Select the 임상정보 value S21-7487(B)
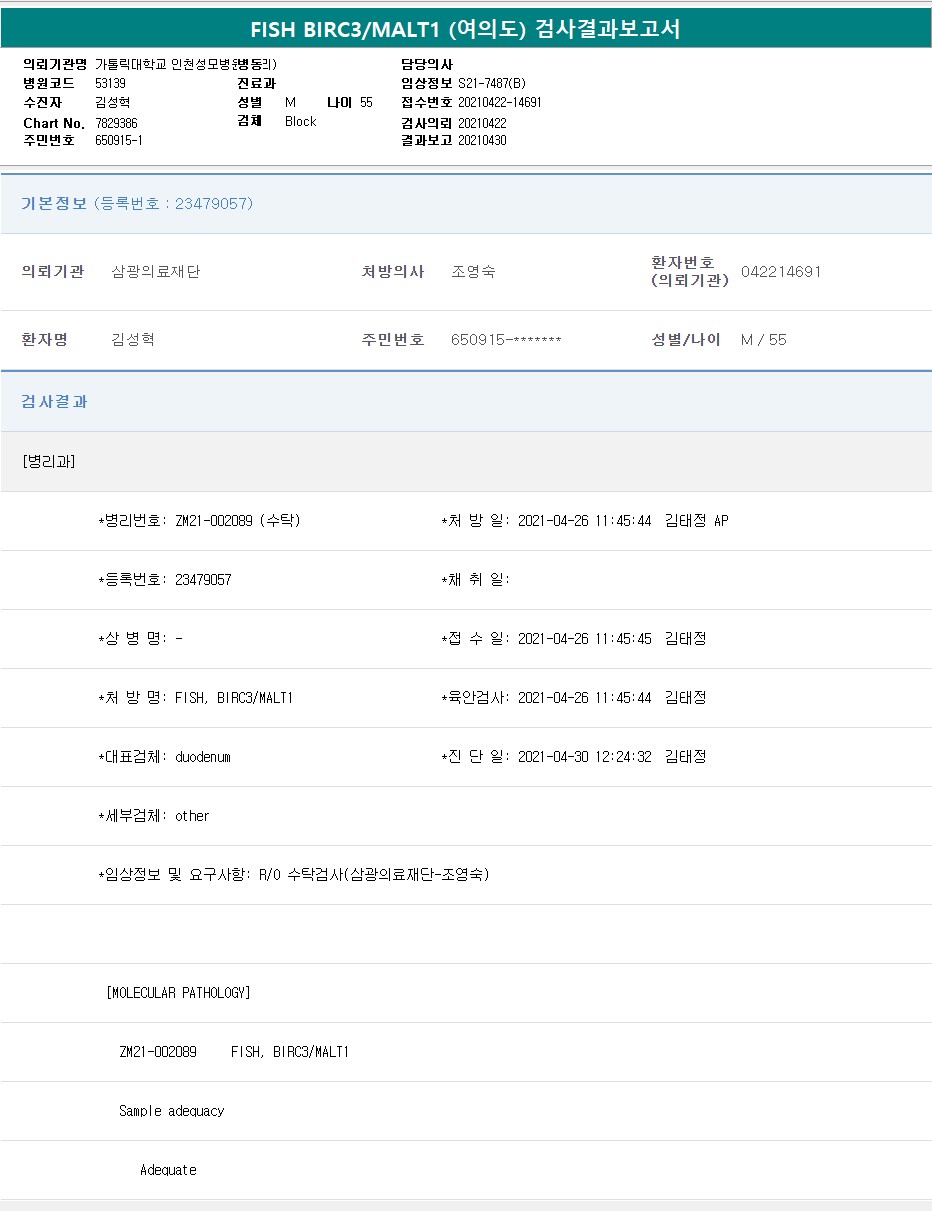Image resolution: width=932 pixels, height=1211 pixels. pos(491,83)
